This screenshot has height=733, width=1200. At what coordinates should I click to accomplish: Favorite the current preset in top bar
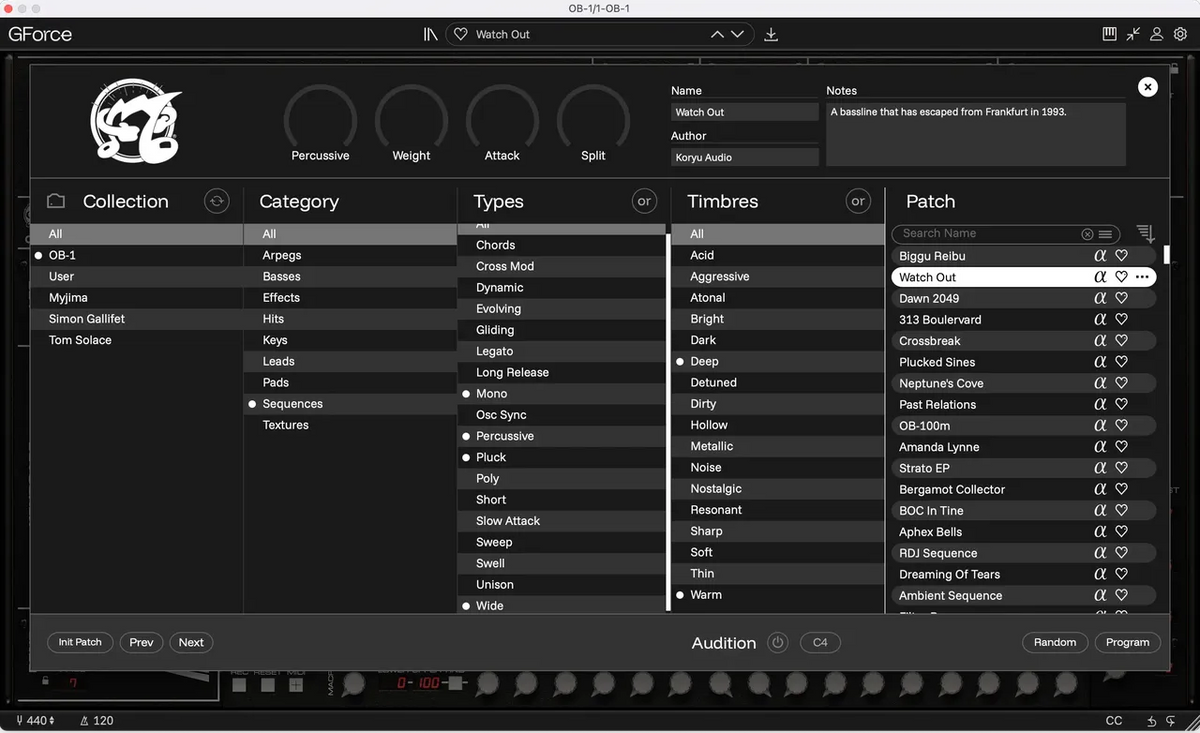pos(461,34)
